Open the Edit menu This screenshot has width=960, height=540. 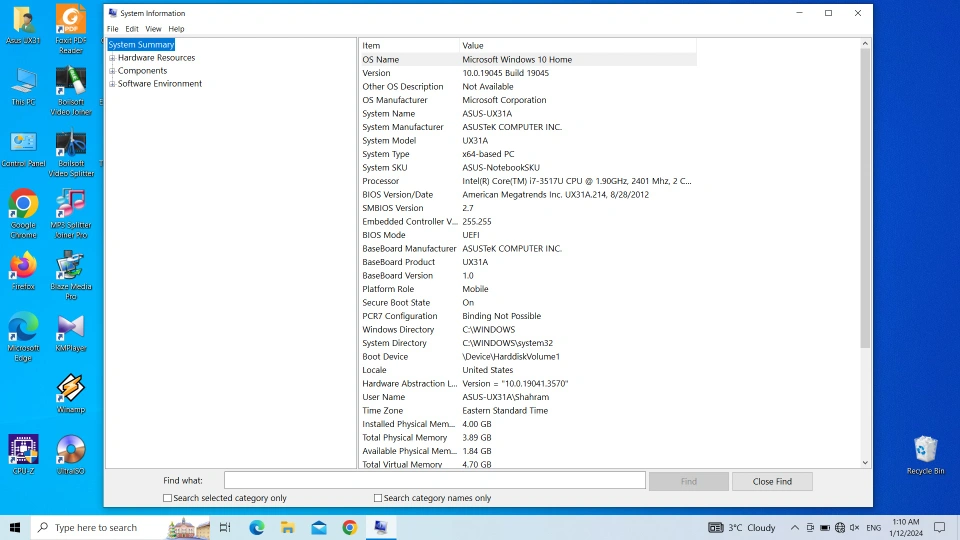[x=132, y=29]
